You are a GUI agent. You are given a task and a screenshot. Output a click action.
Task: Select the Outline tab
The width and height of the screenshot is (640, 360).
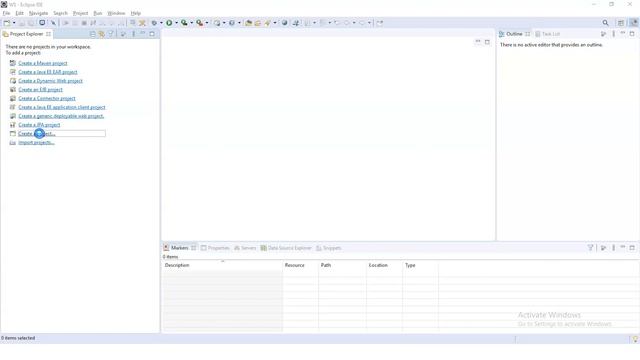click(514, 34)
